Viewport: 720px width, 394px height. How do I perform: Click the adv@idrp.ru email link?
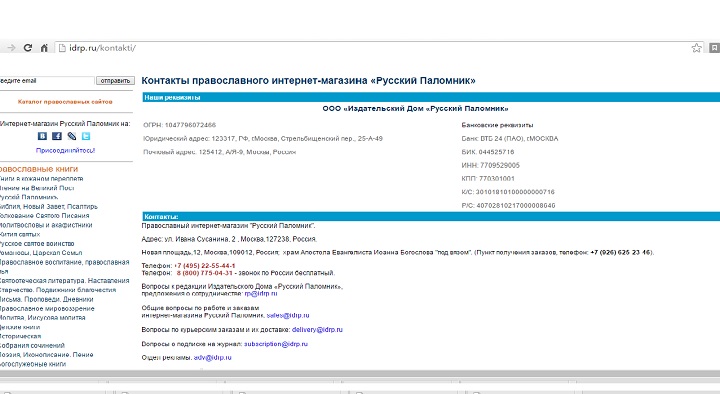coord(213,358)
